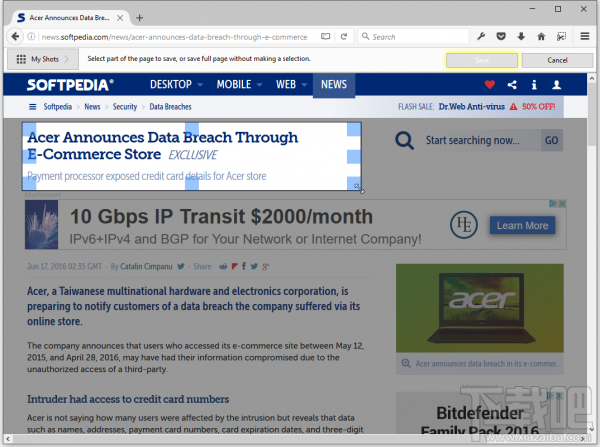600x447 pixels.
Task: Click the Softpedia share icon
Action: pyautogui.click(x=512, y=85)
